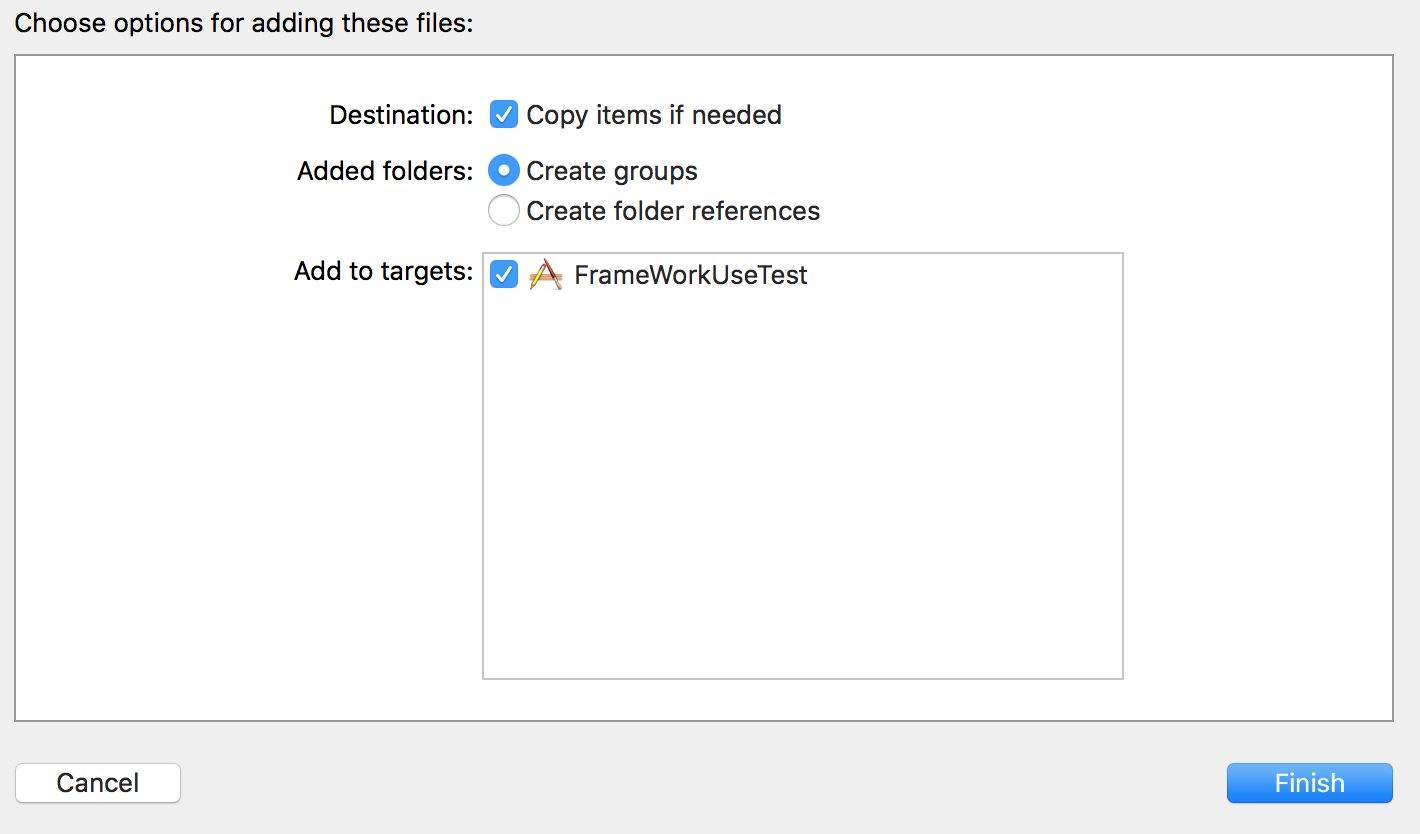The height and width of the screenshot is (834, 1420).
Task: Click gray dialog background between Cancel and Finish
Action: click(700, 783)
